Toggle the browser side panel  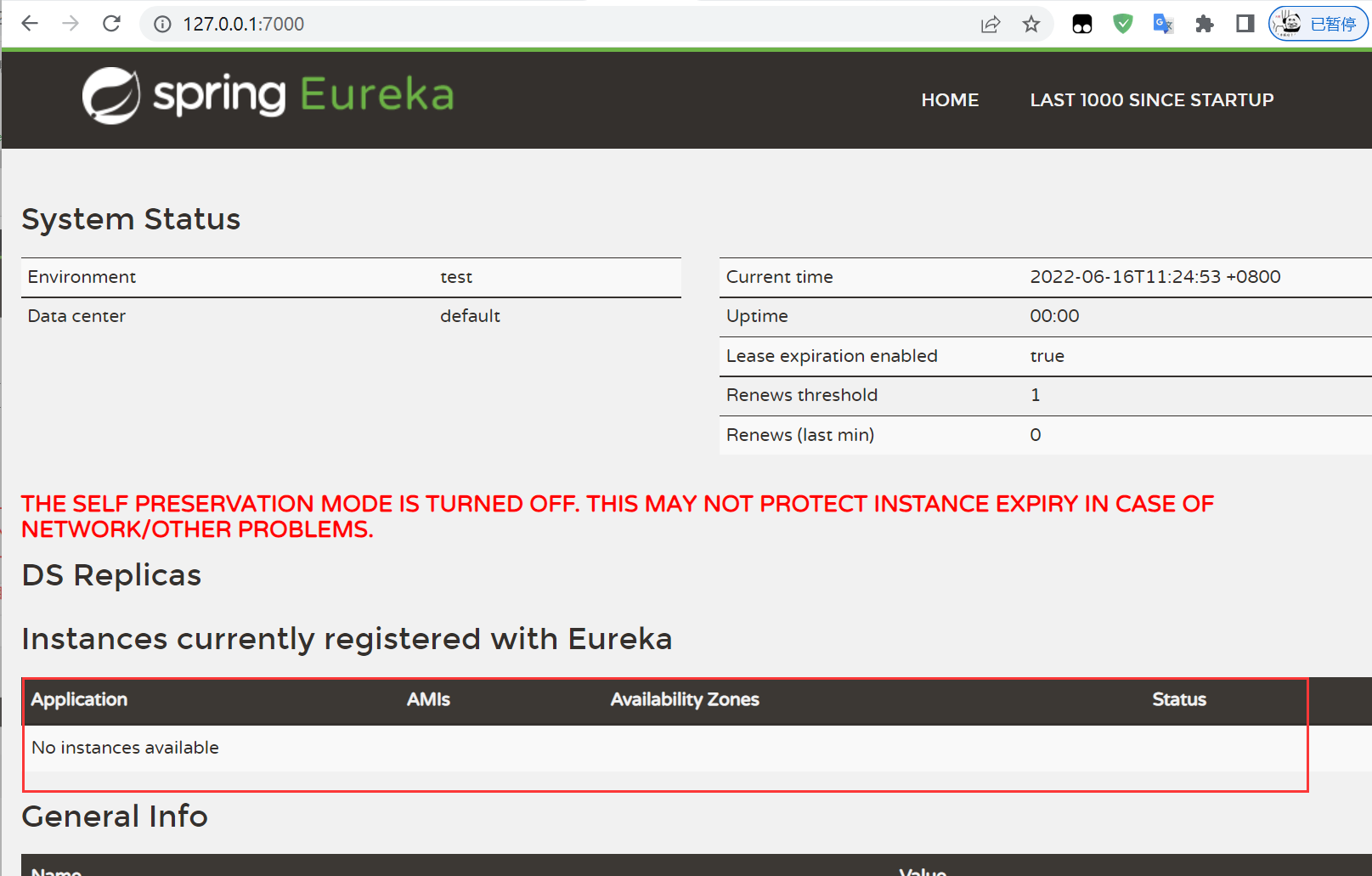(x=1245, y=24)
